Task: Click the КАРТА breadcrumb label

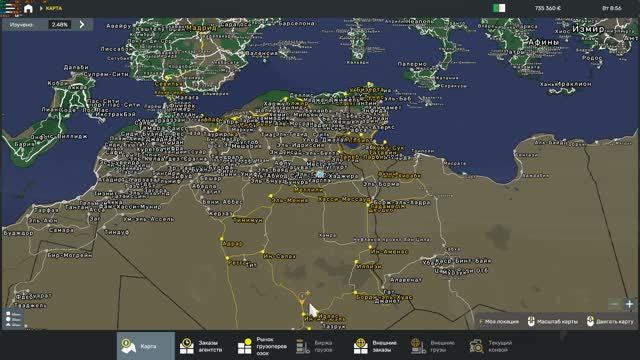Action: pyautogui.click(x=53, y=8)
